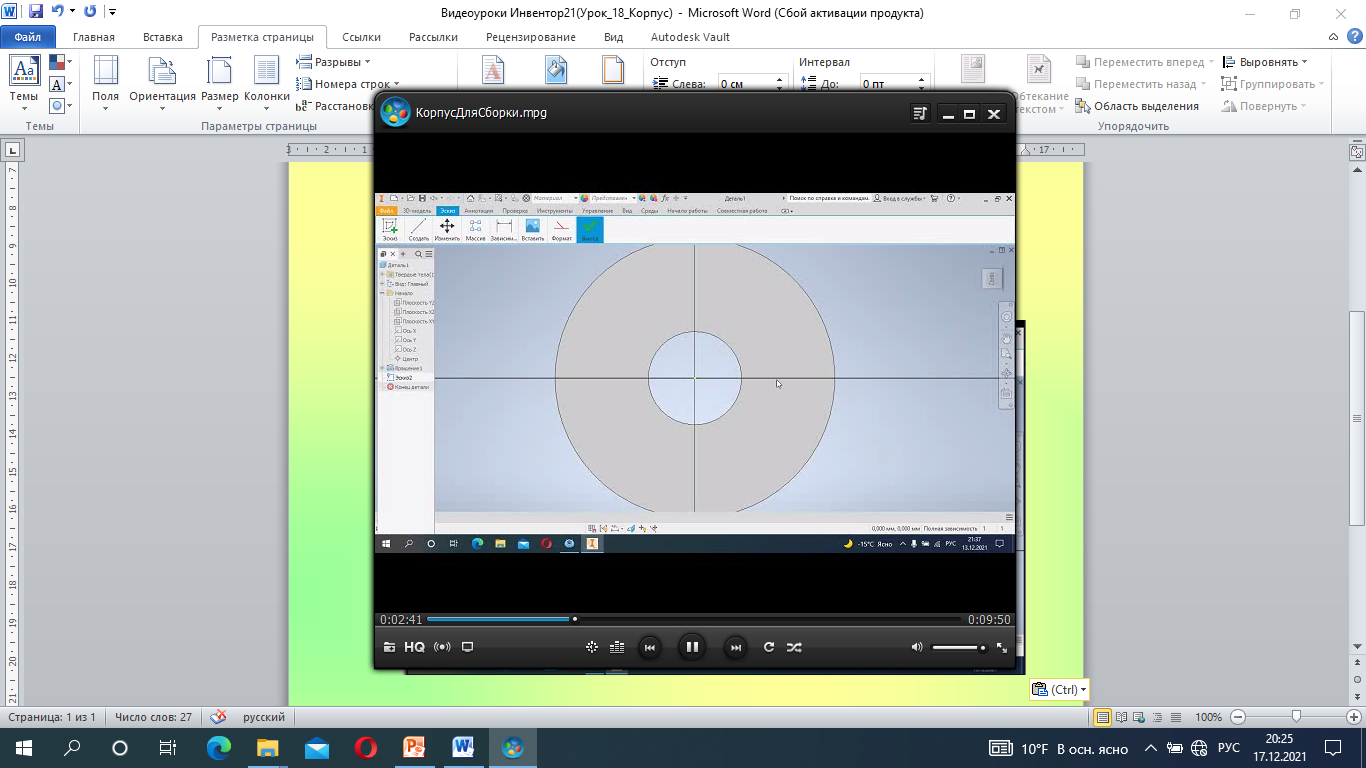Select the Print Layout view button

pos(1103,717)
